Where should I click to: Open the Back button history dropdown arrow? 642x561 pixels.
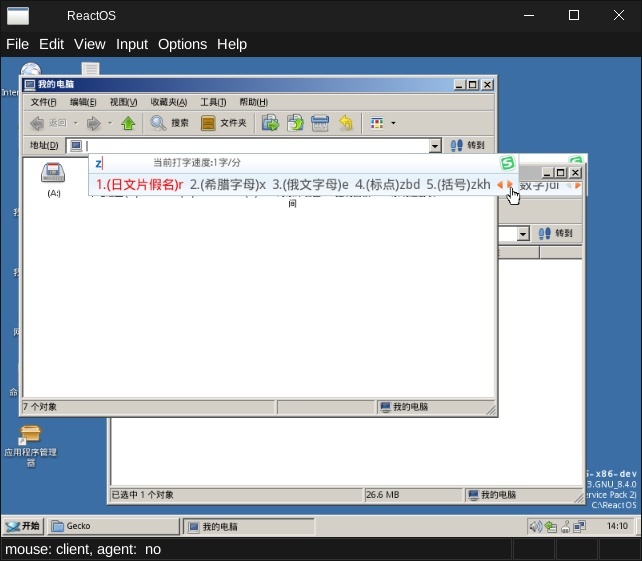(x=76, y=123)
